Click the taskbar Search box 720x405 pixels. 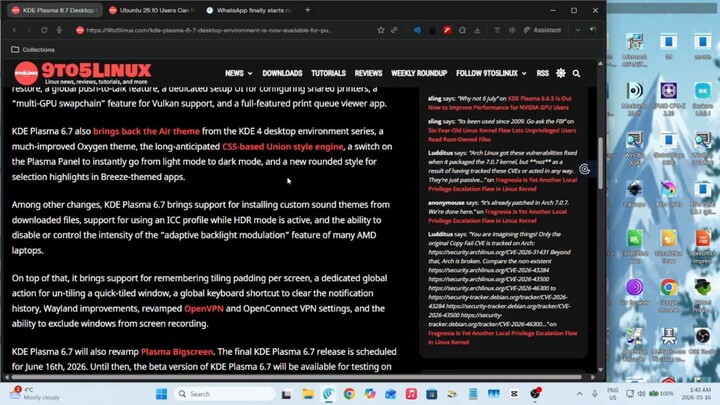pos(225,394)
